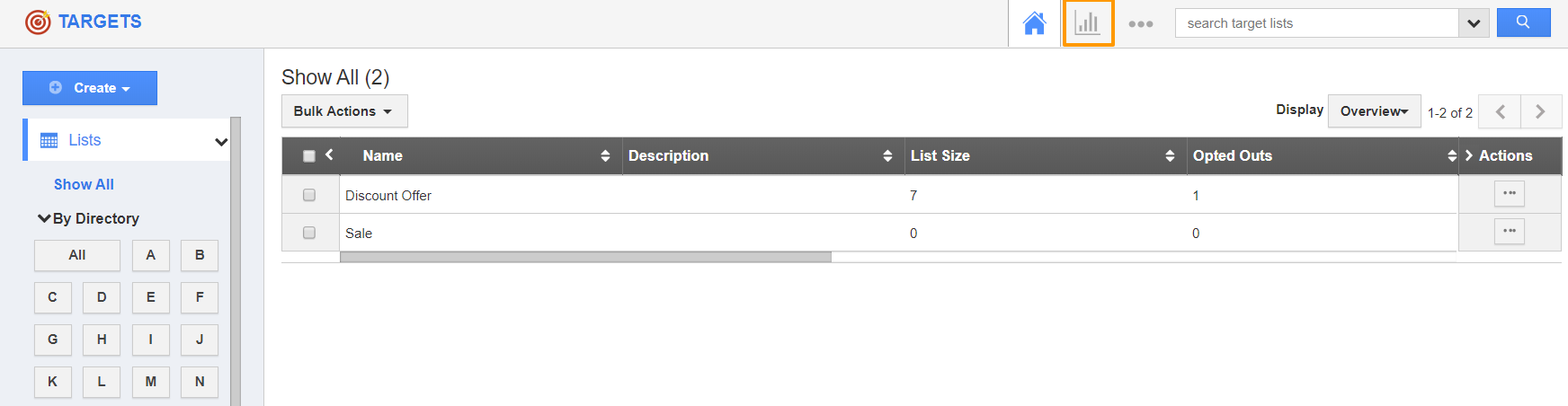Image resolution: width=1568 pixels, height=406 pixels.
Task: Open actions menu for Sale row
Action: pos(1509,232)
